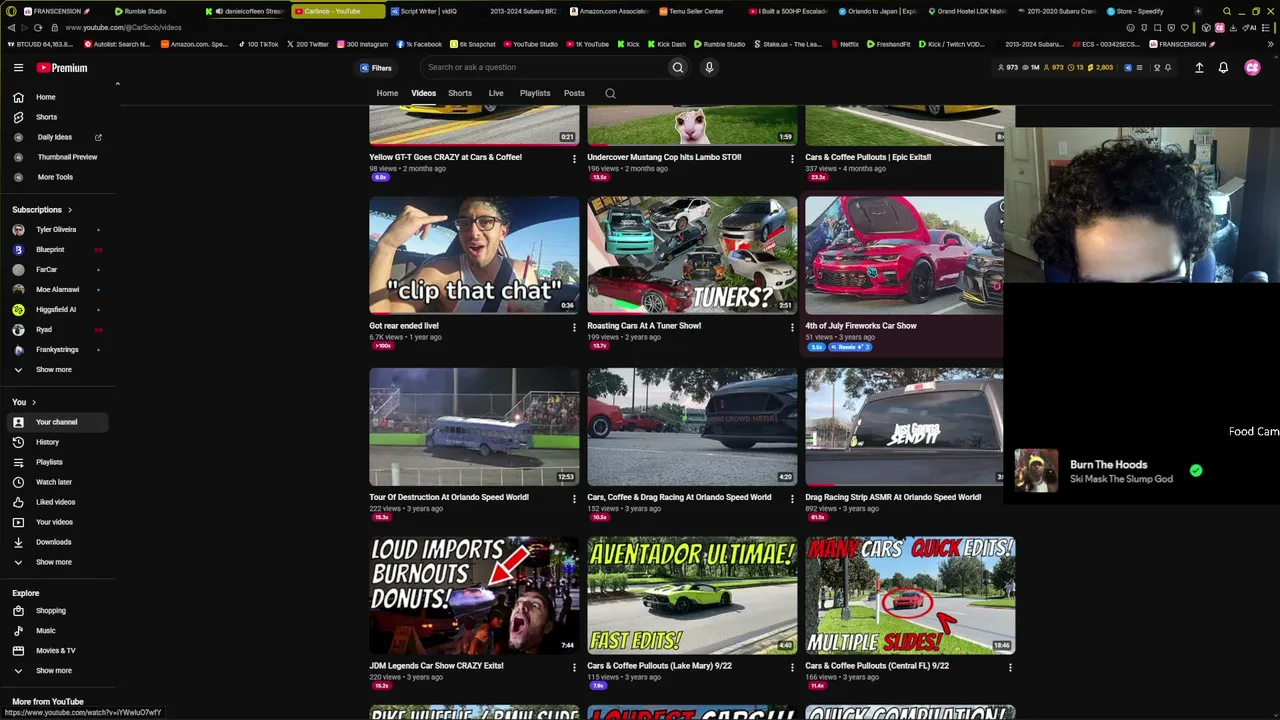
Task: Open the Posts channel tab
Action: point(574,94)
